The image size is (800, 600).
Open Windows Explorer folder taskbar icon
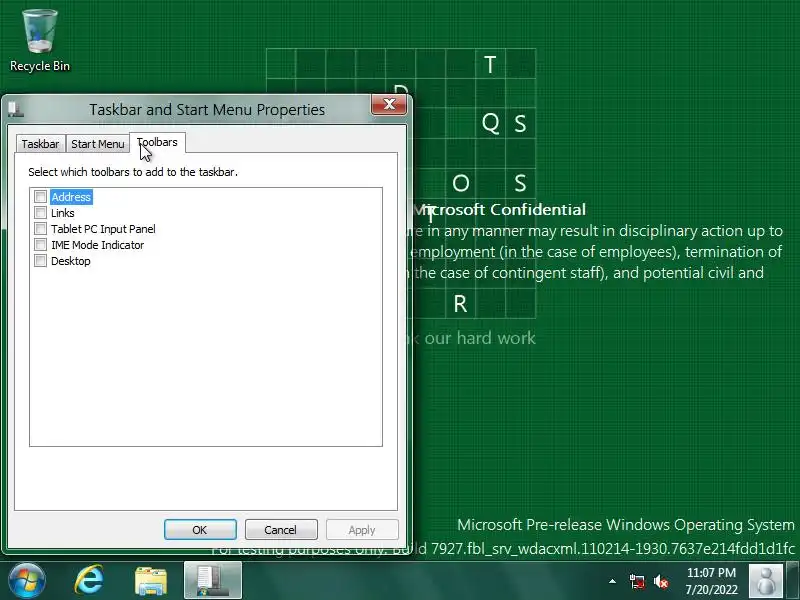151,581
